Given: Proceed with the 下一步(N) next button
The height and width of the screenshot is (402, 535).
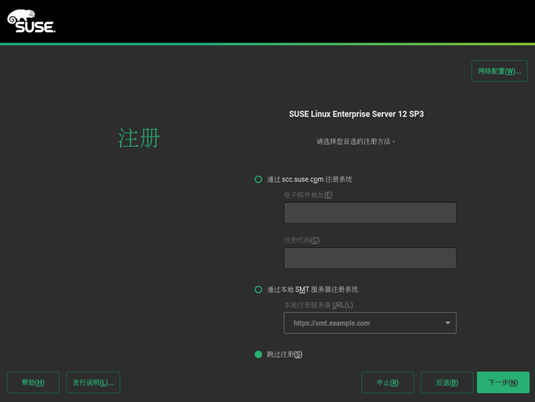Looking at the screenshot, I should click(x=503, y=383).
